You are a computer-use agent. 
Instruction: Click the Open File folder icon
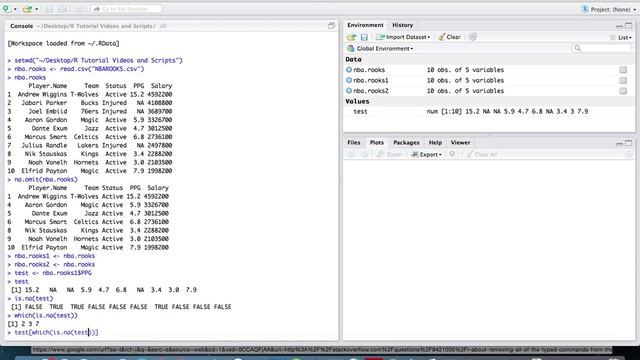27,9
